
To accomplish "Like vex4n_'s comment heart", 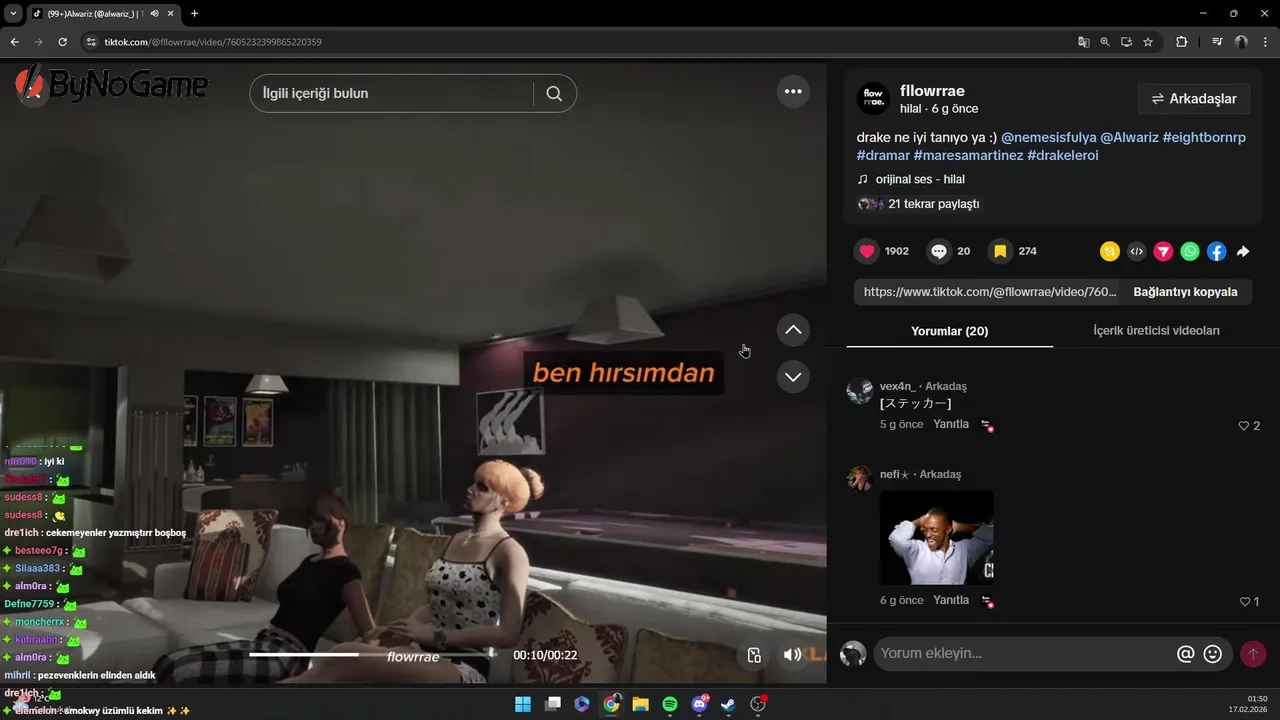I will coord(1244,426).
